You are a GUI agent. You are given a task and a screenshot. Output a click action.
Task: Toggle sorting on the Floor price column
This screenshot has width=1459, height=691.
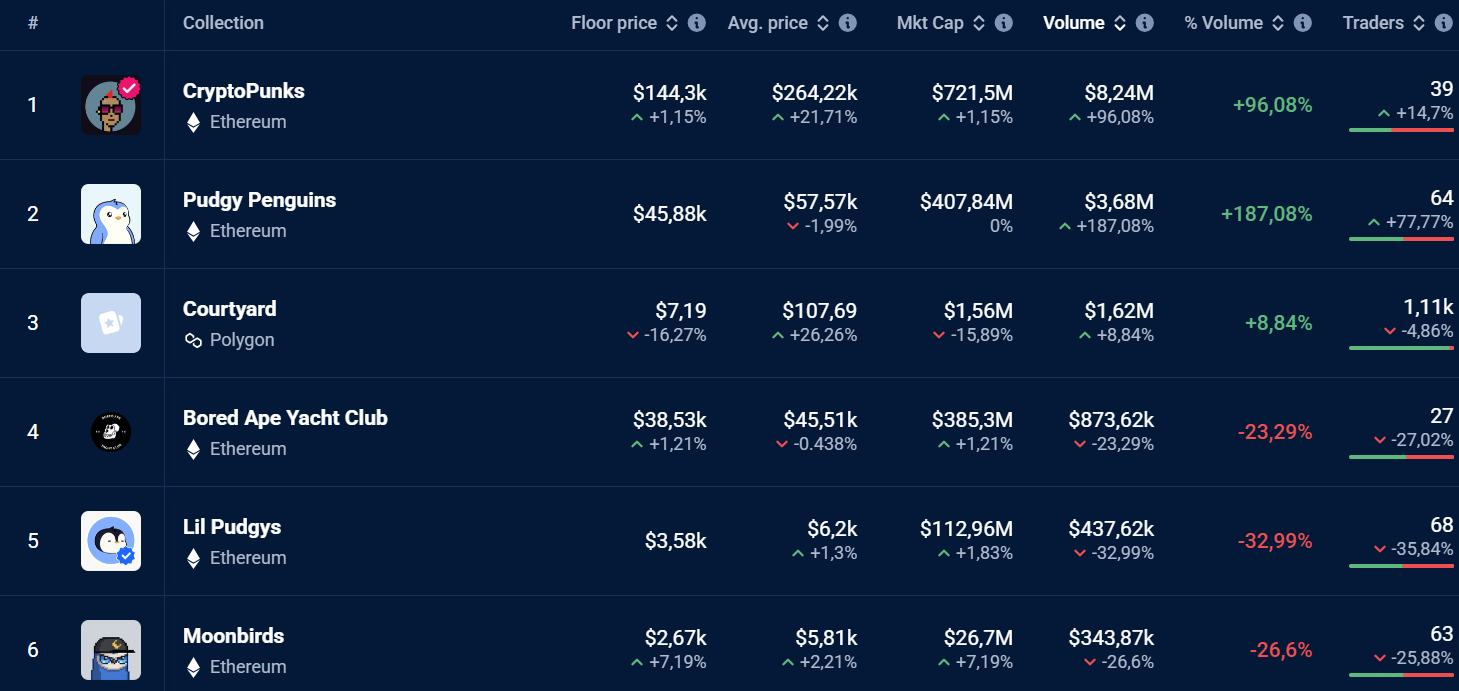click(x=674, y=22)
